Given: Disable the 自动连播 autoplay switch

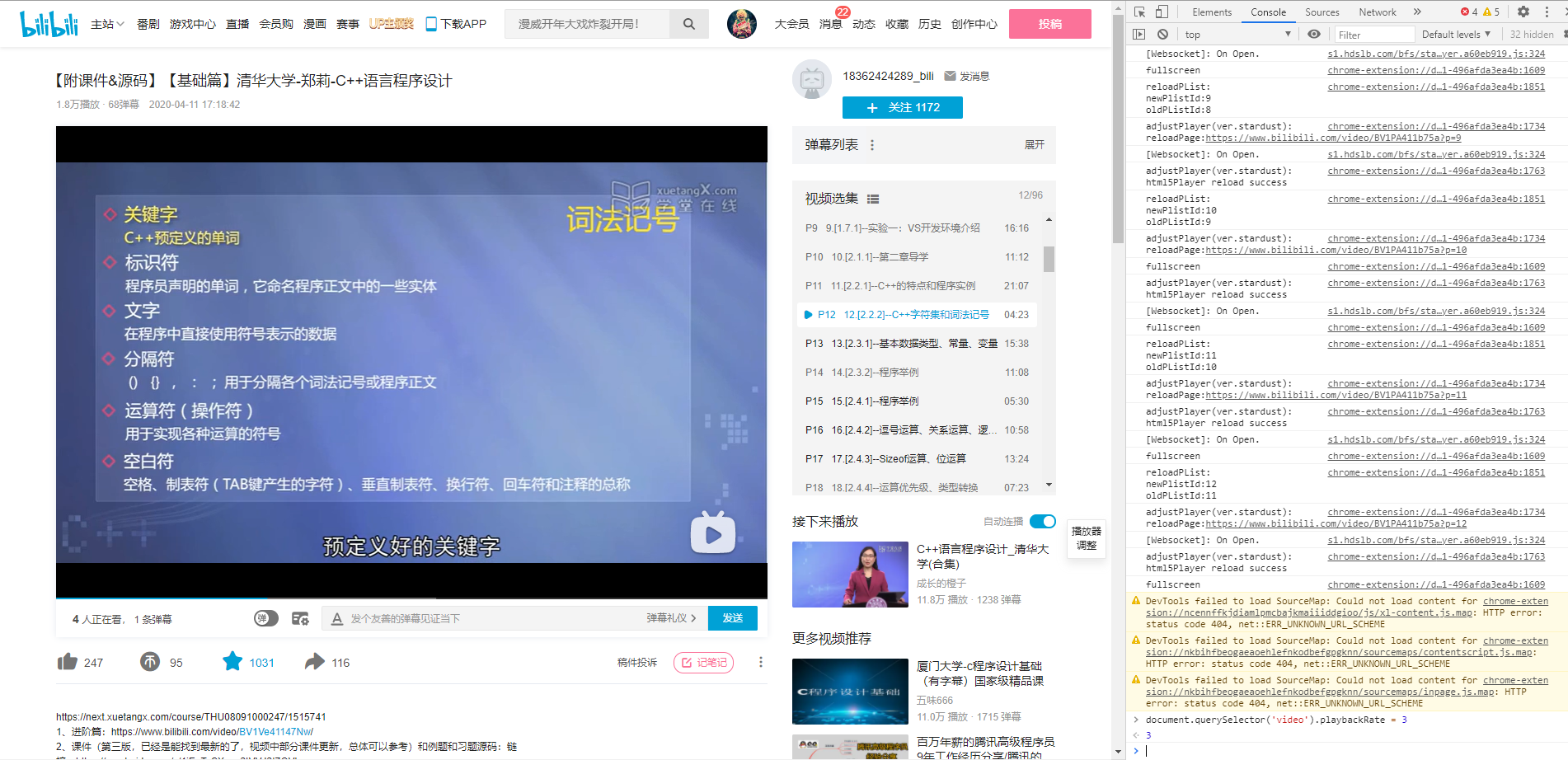Looking at the screenshot, I should click(x=1041, y=522).
